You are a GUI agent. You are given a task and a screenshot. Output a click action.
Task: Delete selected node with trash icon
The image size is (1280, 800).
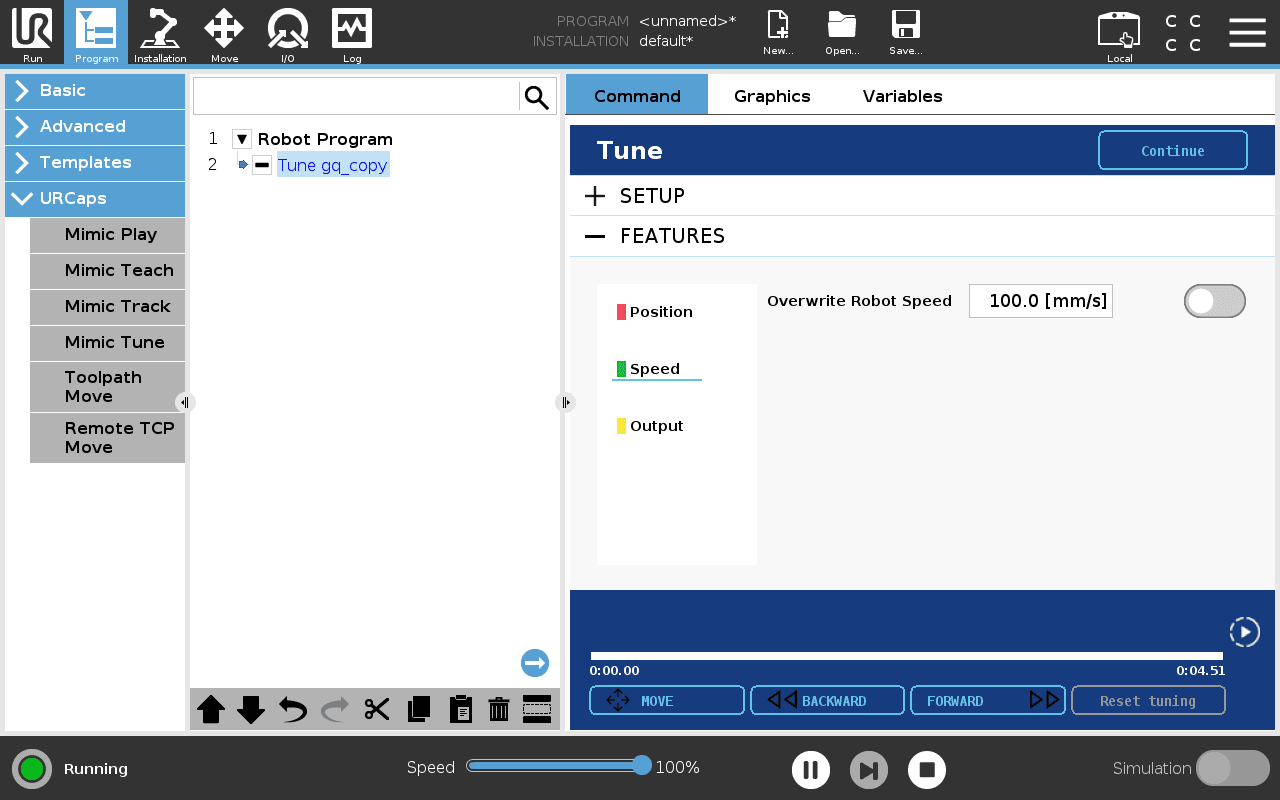pyautogui.click(x=498, y=709)
